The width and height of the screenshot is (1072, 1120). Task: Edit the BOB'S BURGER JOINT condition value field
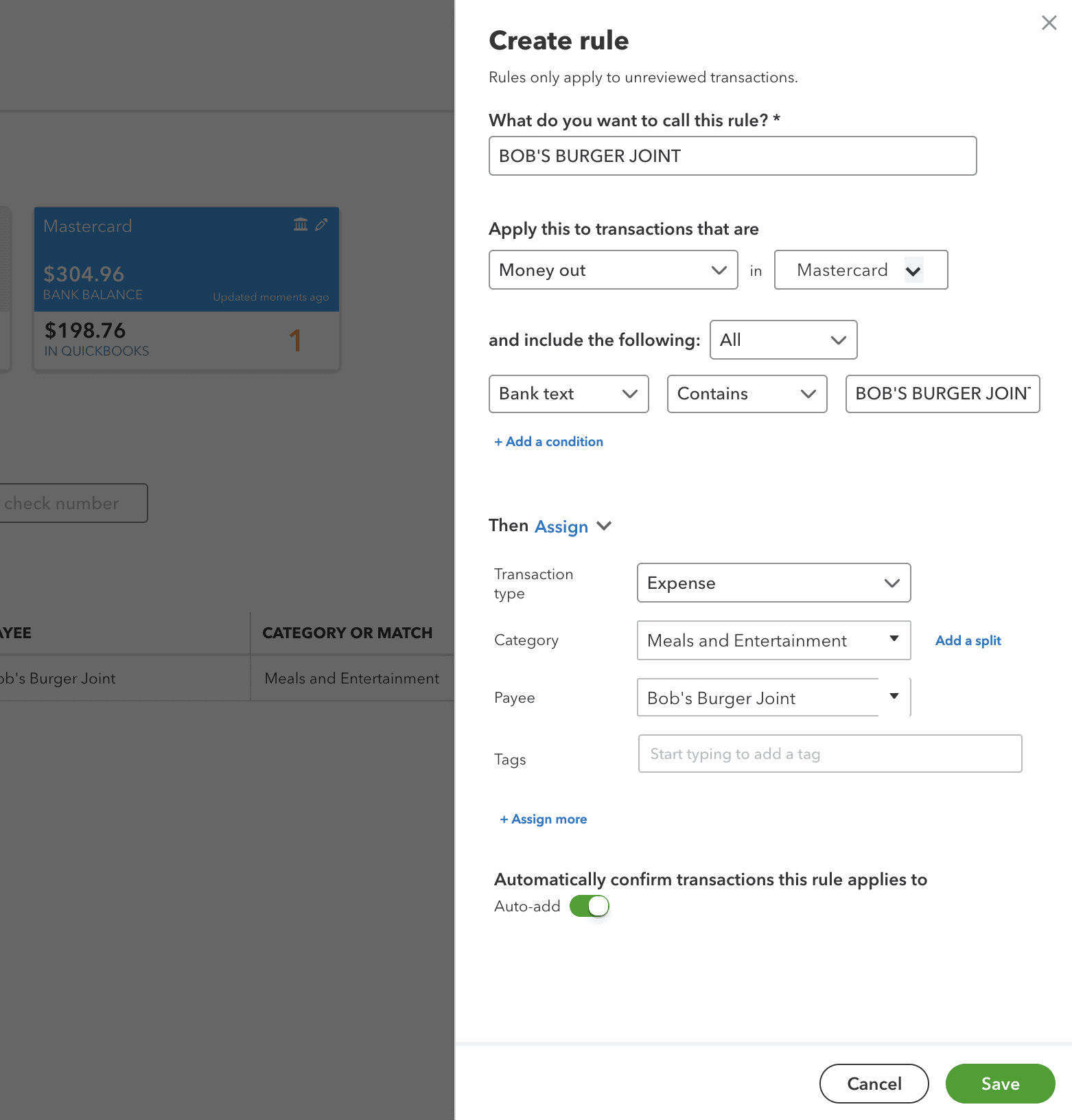point(942,394)
